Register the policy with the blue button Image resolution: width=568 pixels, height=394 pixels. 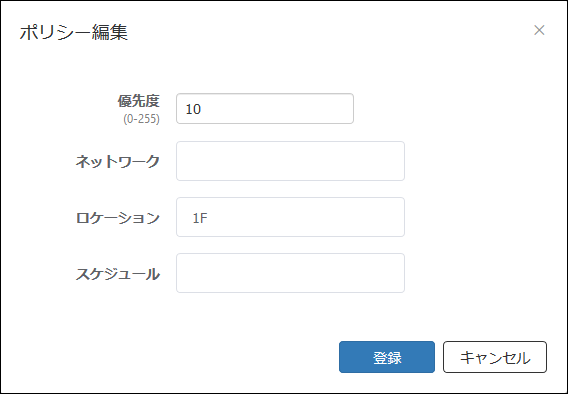[x=387, y=357]
